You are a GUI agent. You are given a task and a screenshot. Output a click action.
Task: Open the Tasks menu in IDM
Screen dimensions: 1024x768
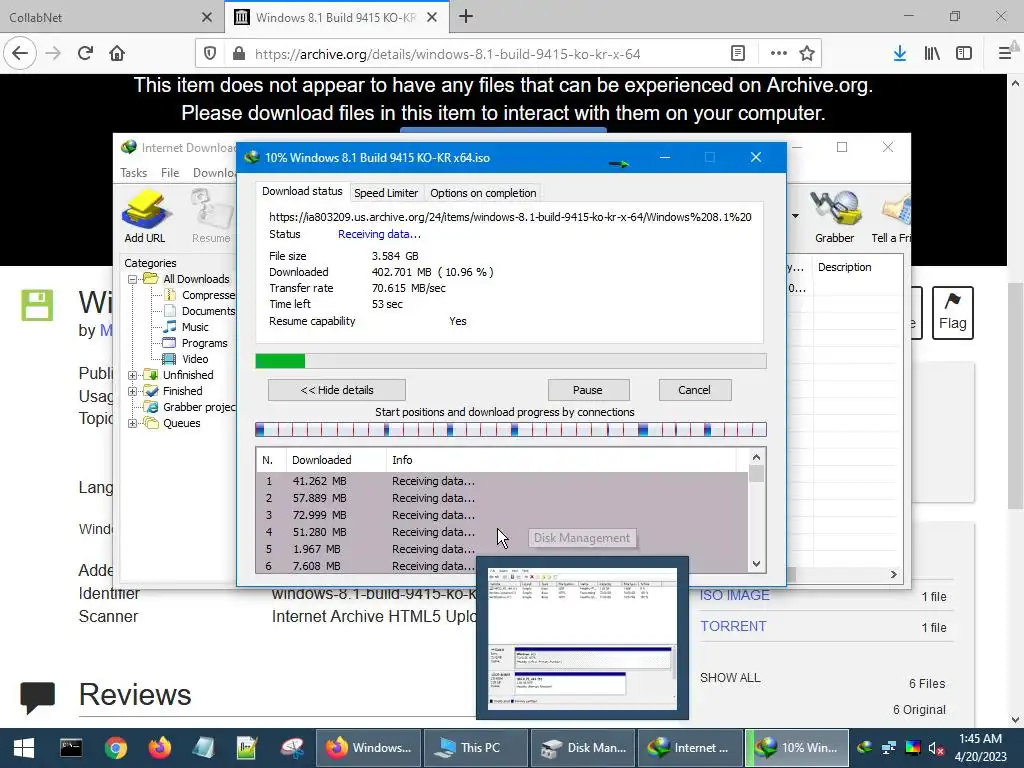133,172
